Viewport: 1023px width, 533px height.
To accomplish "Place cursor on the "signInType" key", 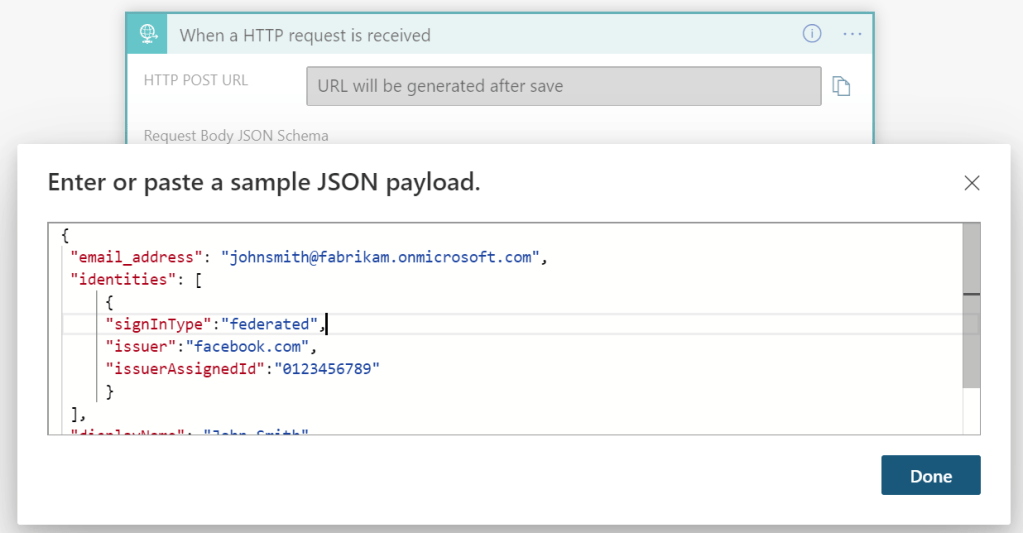I will [x=159, y=324].
